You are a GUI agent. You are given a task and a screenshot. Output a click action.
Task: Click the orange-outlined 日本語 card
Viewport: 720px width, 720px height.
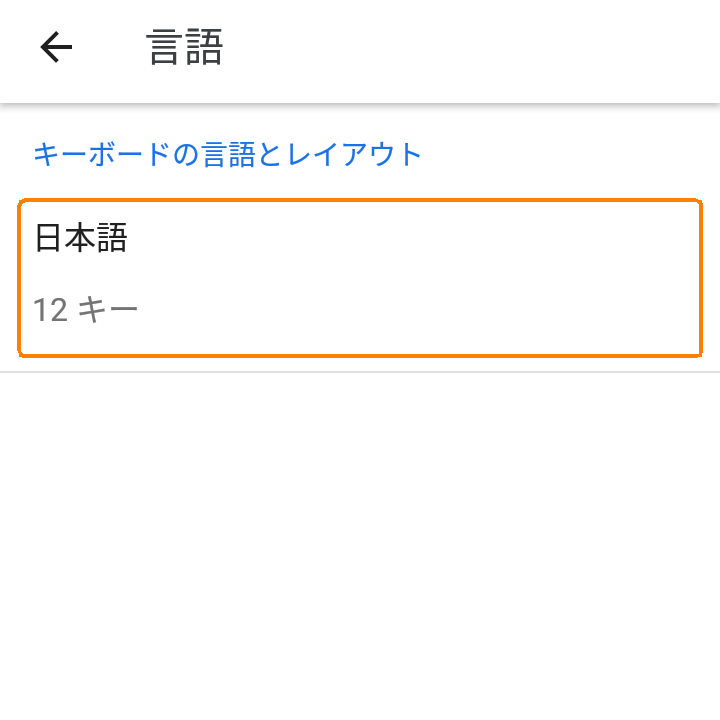point(360,278)
